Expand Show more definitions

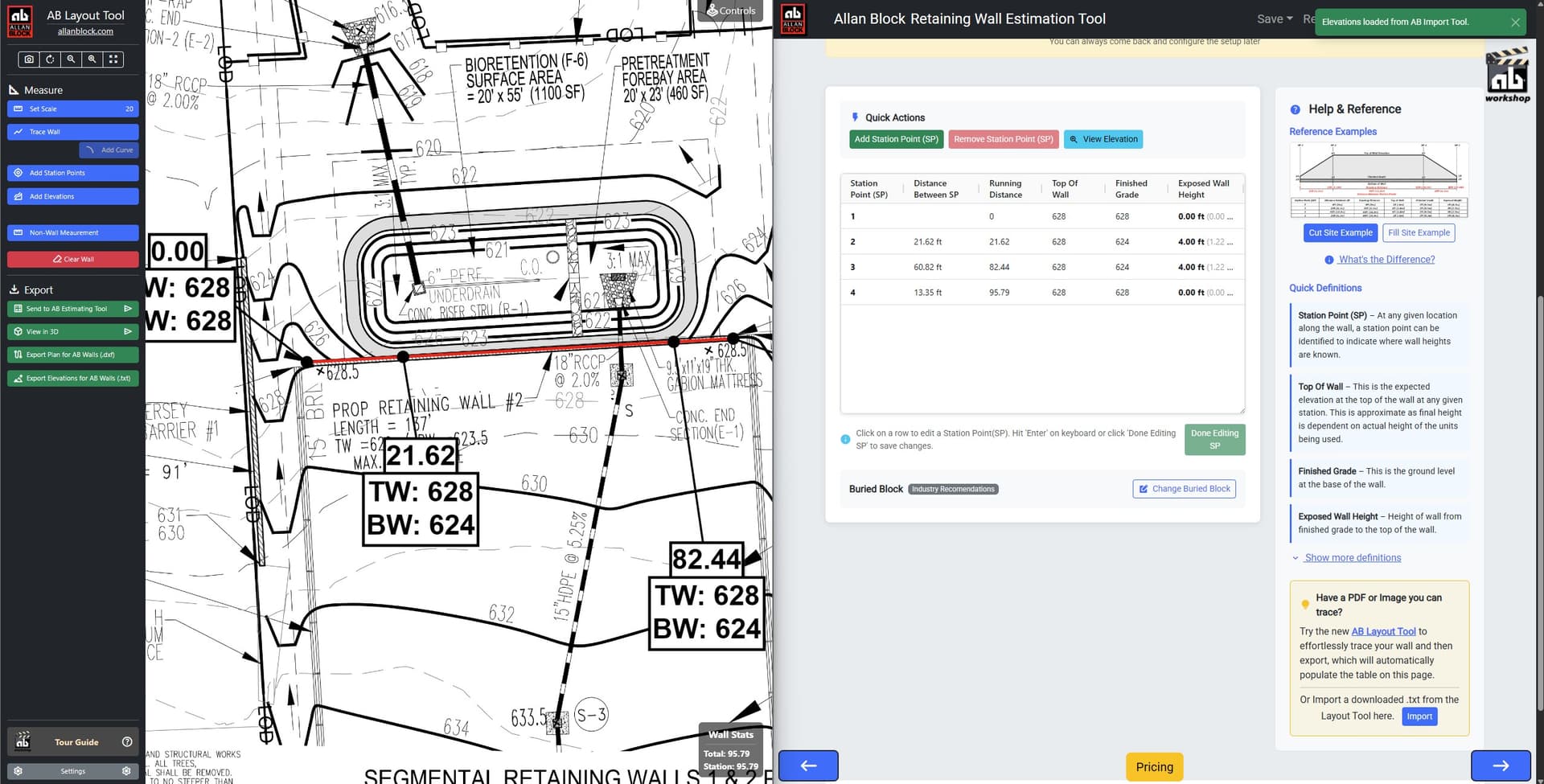point(1352,557)
